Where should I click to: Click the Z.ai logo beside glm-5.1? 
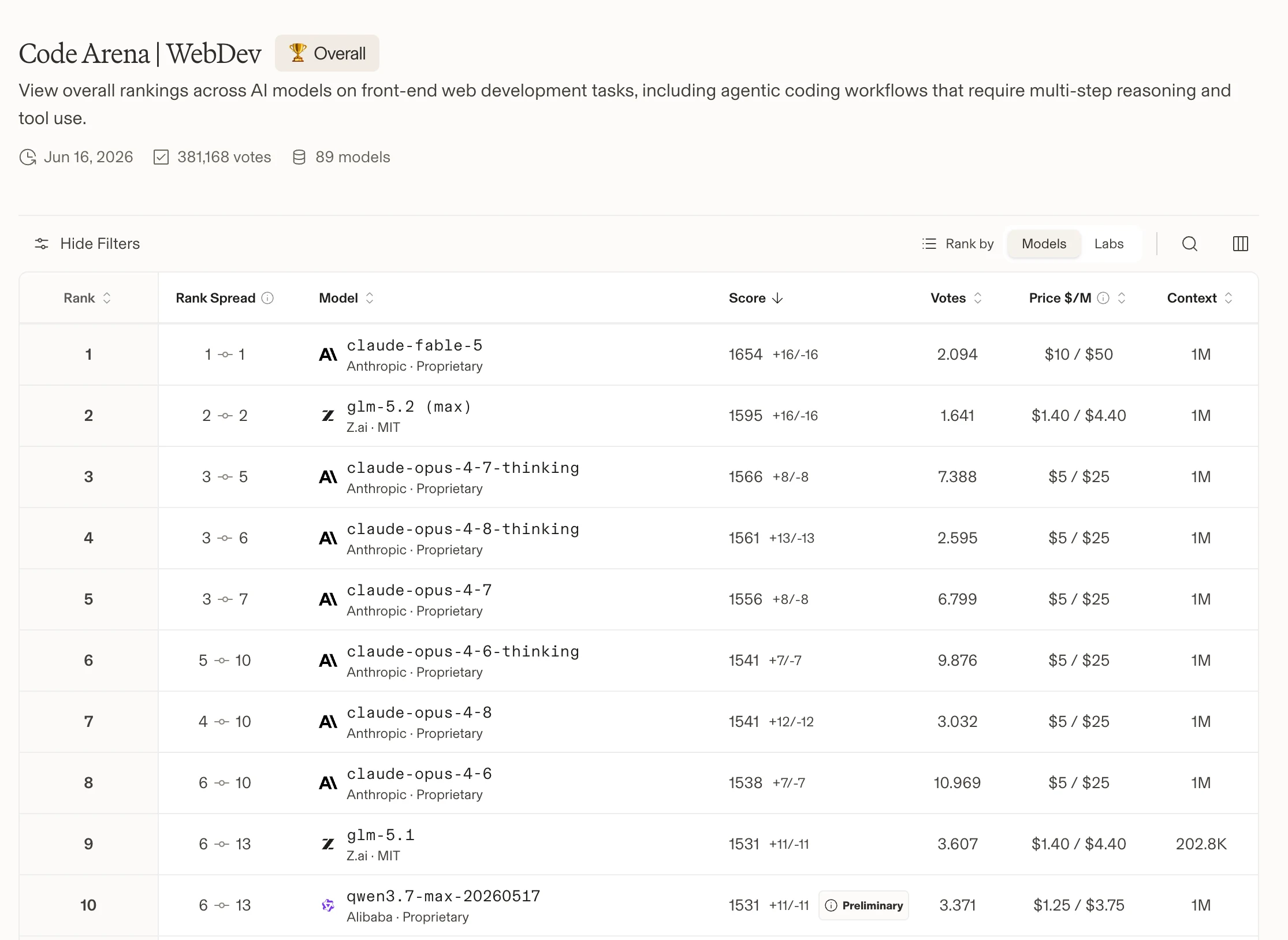pyautogui.click(x=328, y=844)
